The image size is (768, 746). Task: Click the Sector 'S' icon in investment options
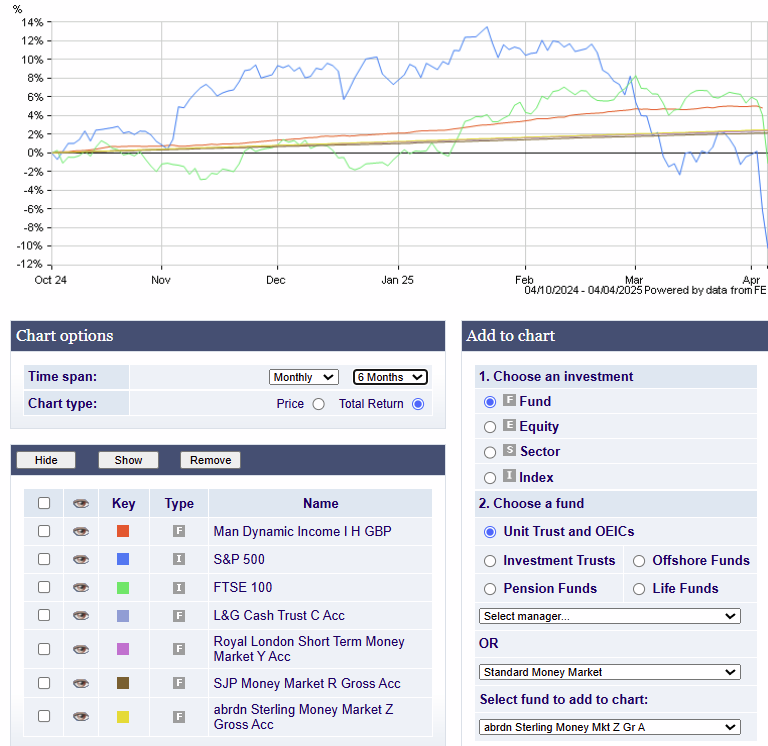pyautogui.click(x=508, y=451)
